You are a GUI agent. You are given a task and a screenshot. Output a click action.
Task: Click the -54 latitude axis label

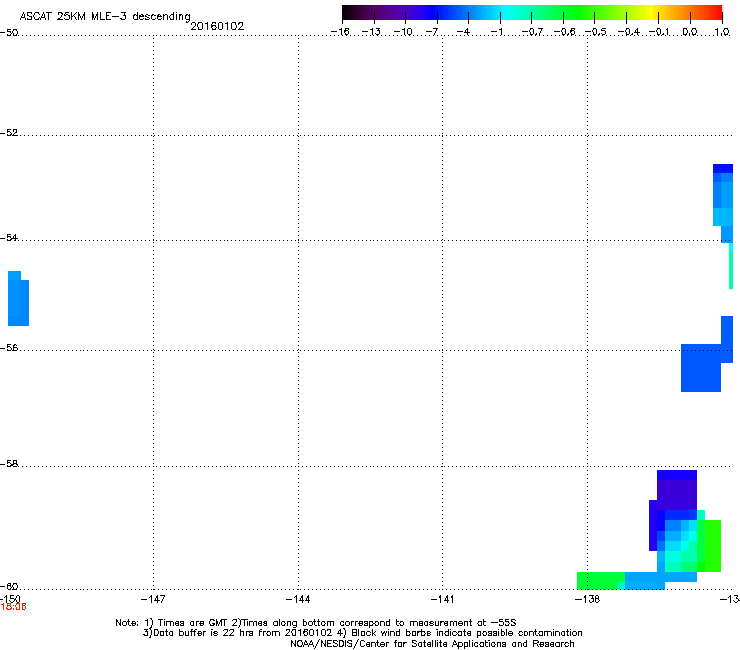point(9,237)
